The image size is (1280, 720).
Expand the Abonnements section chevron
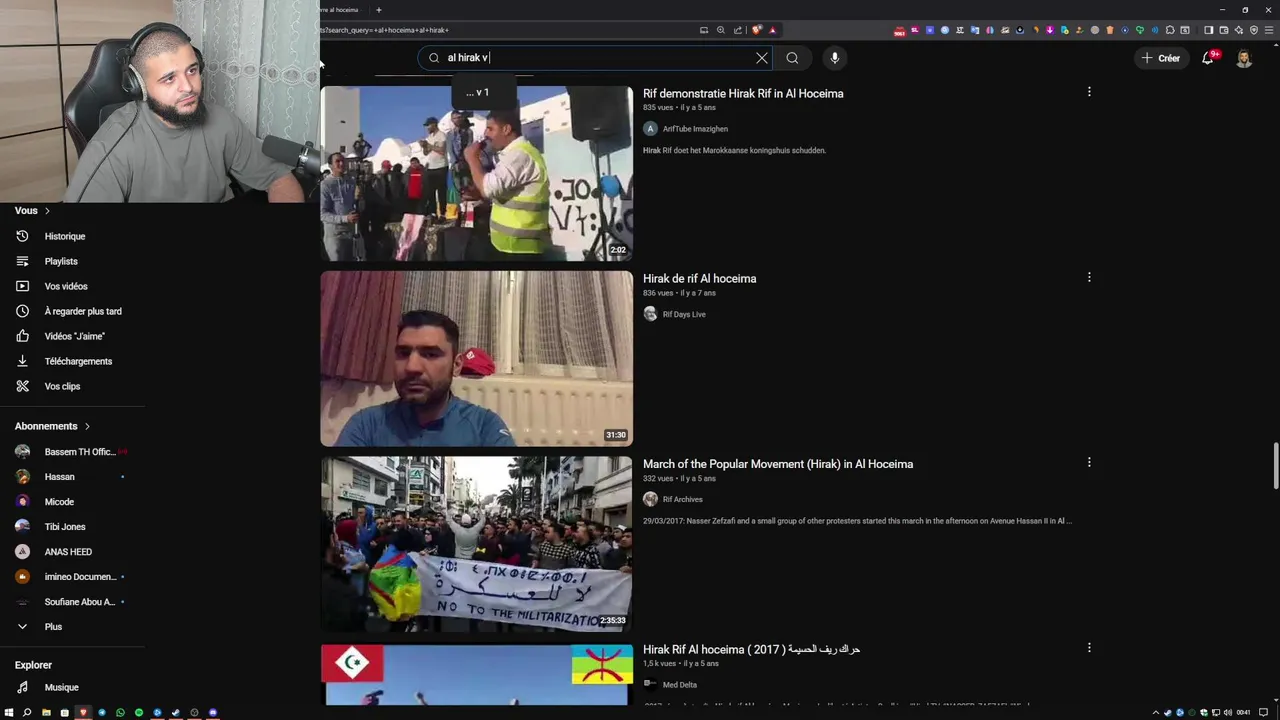(87, 426)
